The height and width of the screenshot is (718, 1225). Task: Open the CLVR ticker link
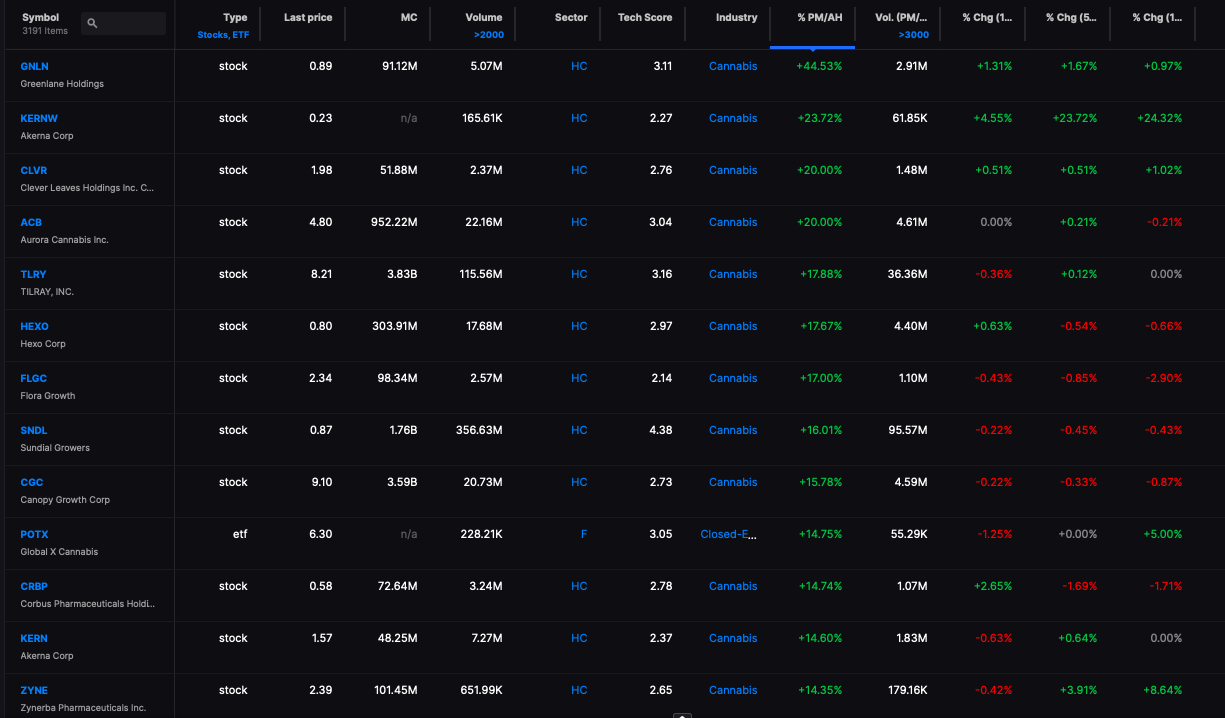click(34, 170)
